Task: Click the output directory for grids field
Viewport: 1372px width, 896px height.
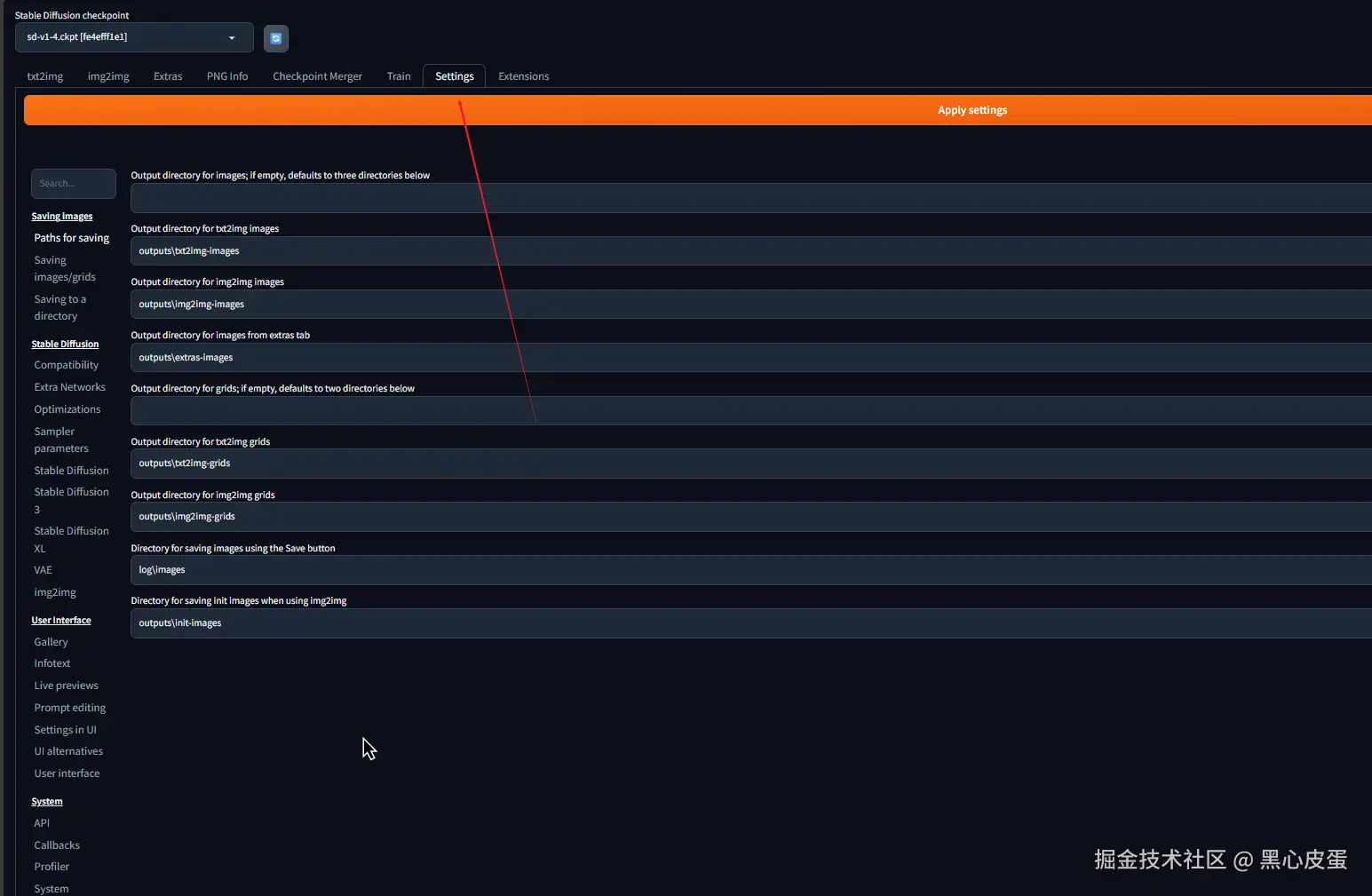Action: click(751, 411)
